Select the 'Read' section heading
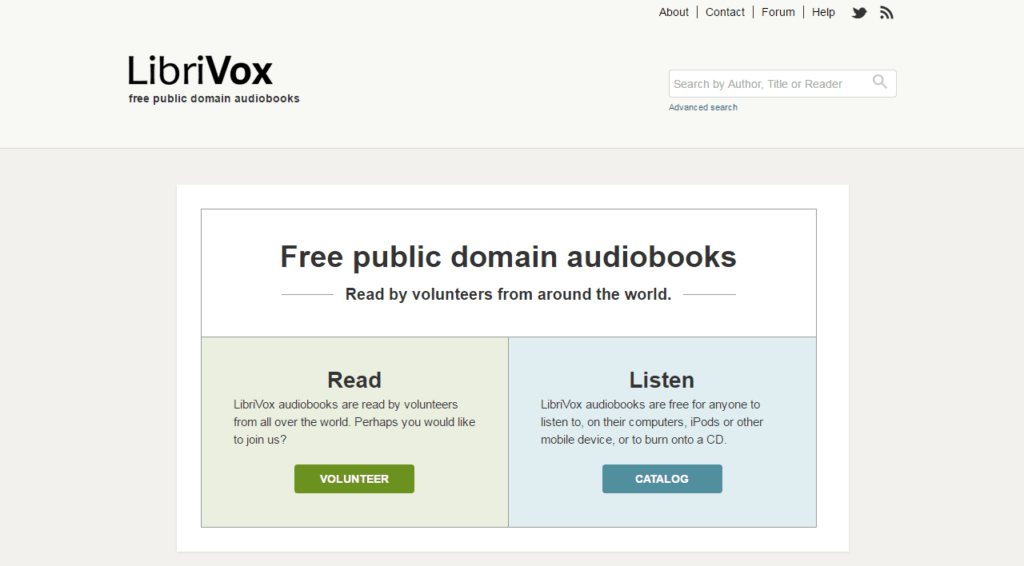The height and width of the screenshot is (566, 1024). [x=354, y=380]
